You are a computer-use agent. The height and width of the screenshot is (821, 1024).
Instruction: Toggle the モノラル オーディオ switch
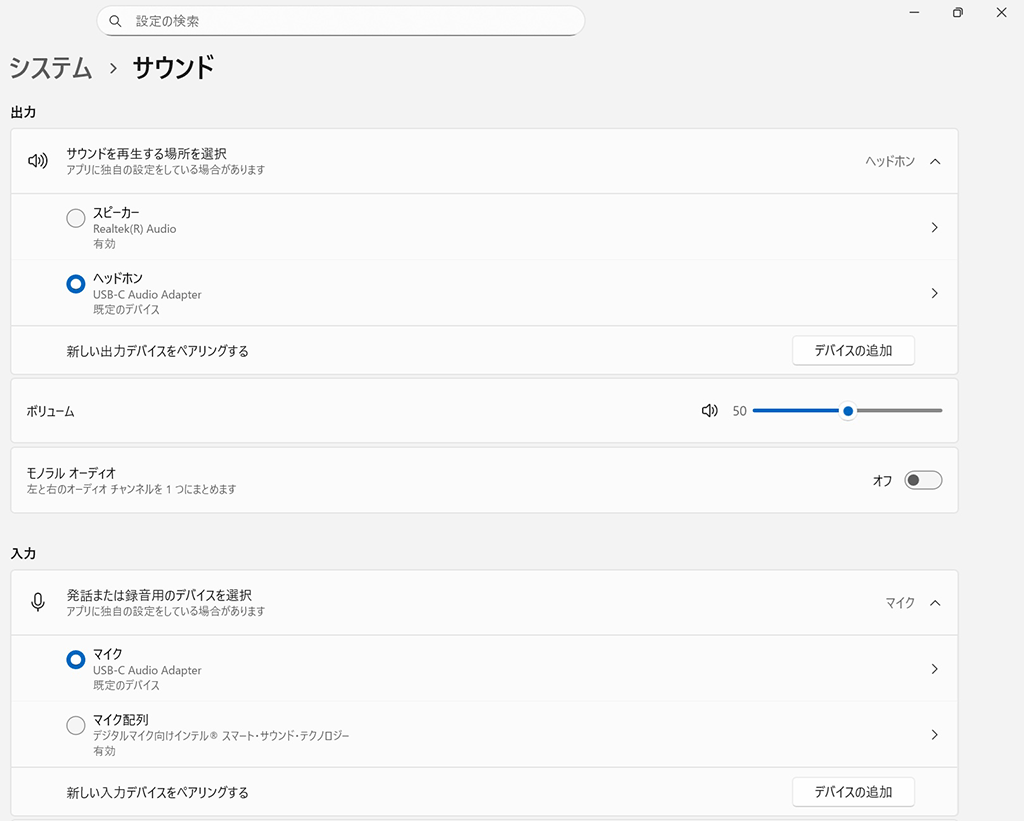(922, 480)
